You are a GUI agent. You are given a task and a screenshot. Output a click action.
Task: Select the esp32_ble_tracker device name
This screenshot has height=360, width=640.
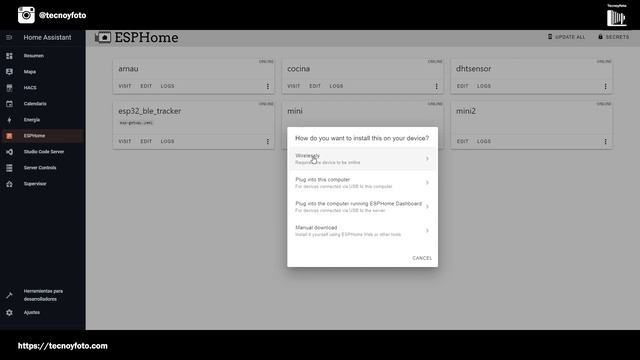coord(149,111)
